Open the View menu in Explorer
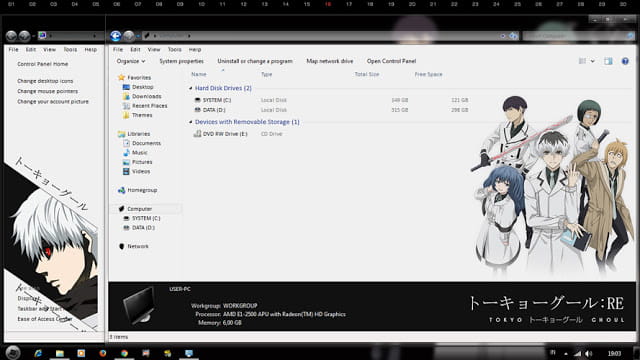640x360 pixels. (x=154, y=49)
